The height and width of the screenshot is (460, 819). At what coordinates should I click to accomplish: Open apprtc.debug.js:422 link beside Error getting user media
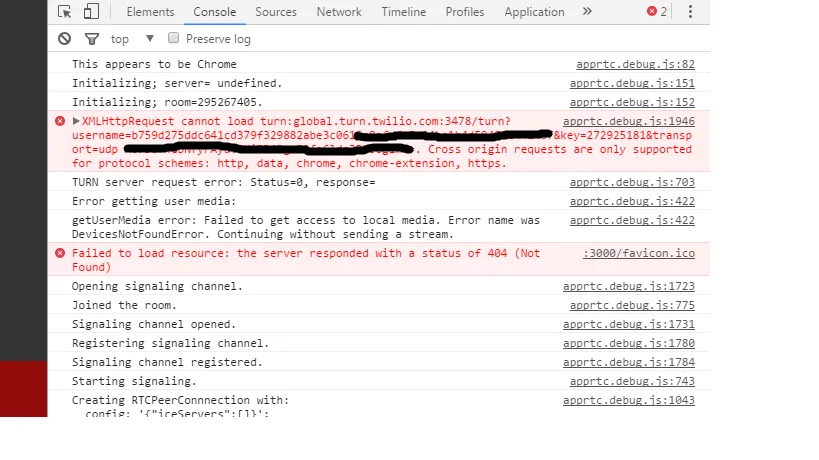coord(632,201)
